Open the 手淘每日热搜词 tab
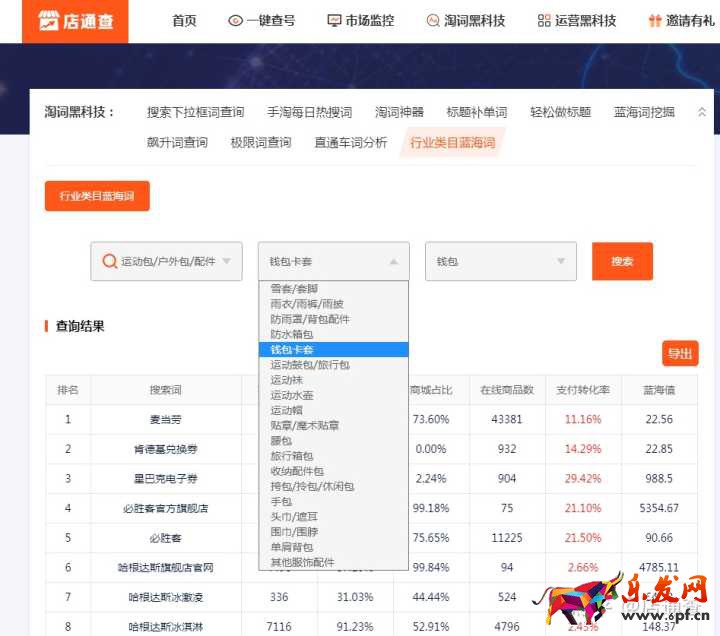 pyautogui.click(x=309, y=113)
